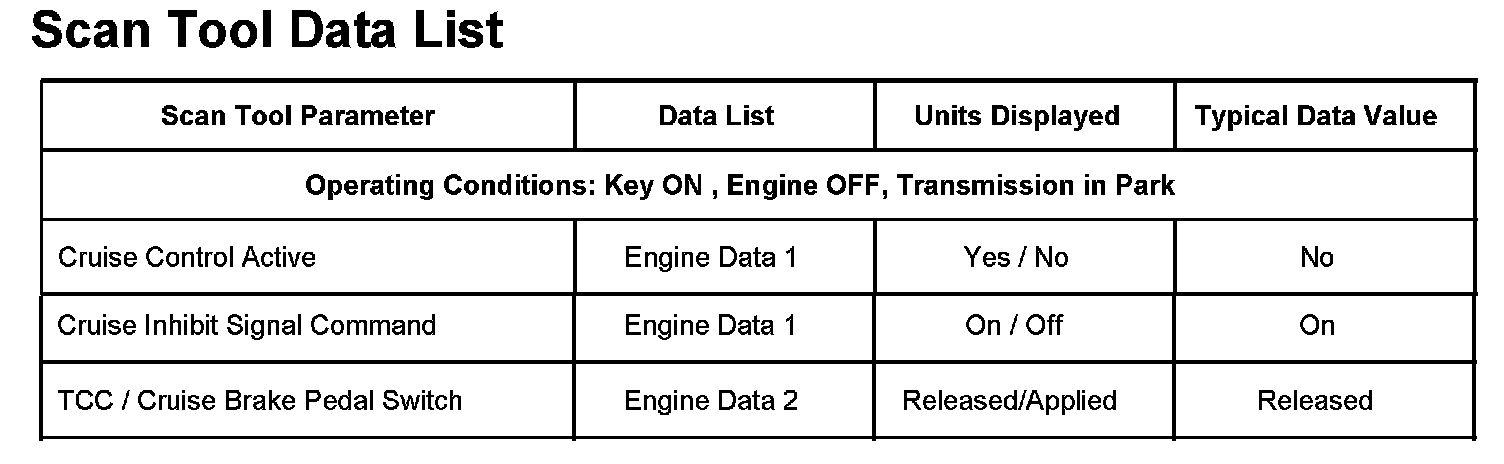Select the typical value Released cell
The image size is (1504, 464).
coord(1315,401)
